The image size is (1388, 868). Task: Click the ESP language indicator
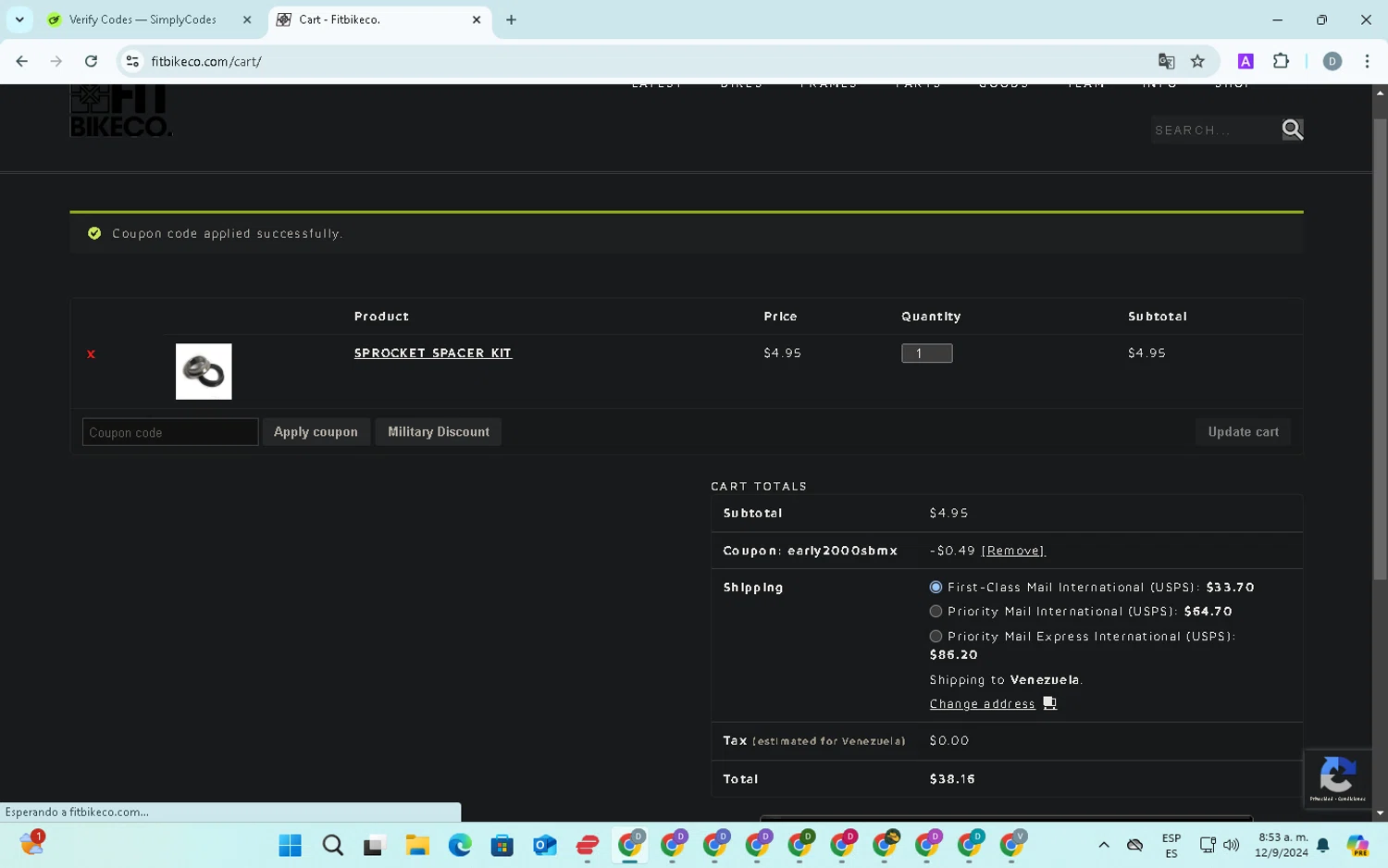1171,846
